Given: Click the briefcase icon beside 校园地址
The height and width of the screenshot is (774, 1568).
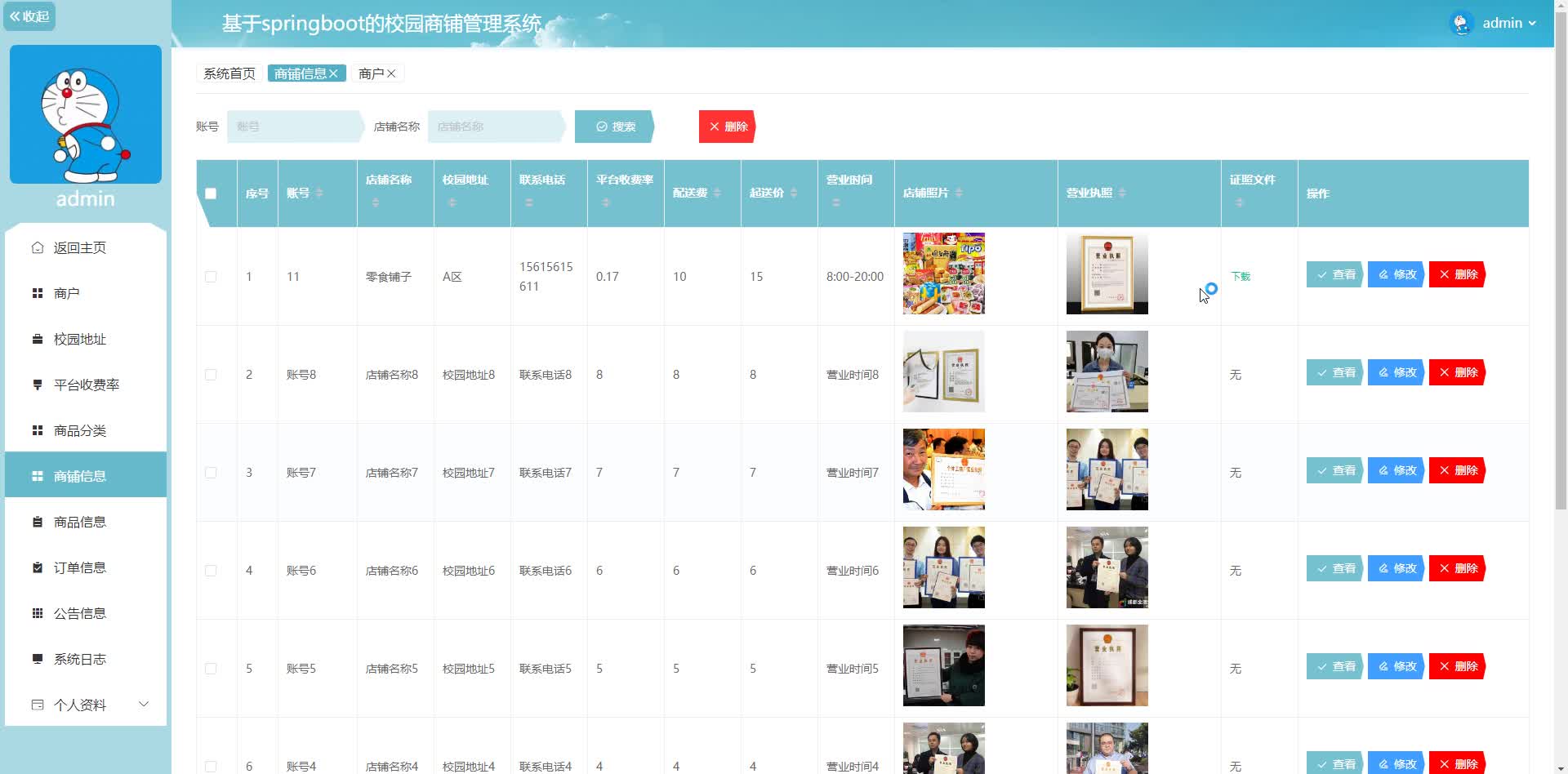Looking at the screenshot, I should [x=37, y=339].
